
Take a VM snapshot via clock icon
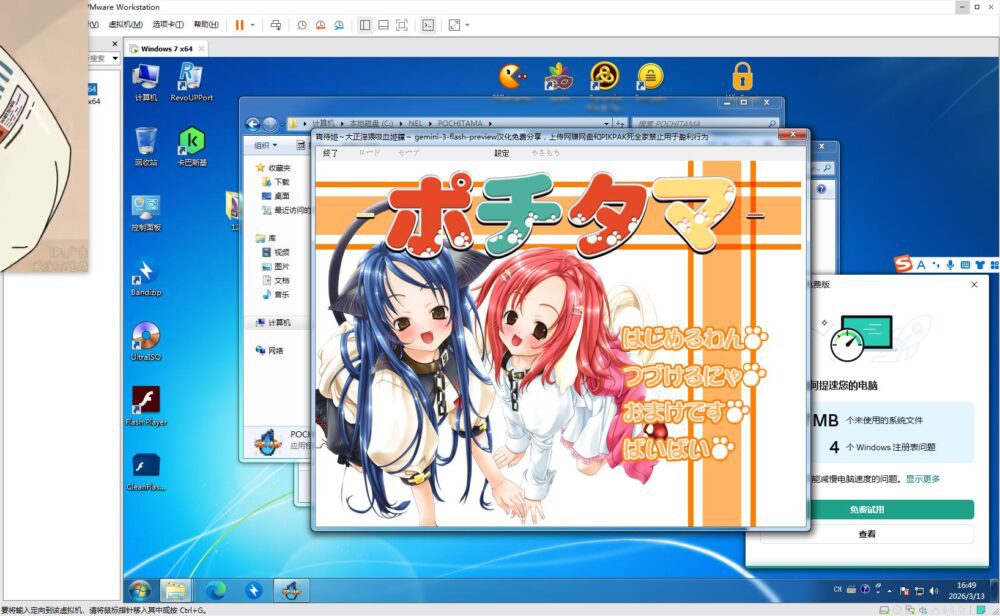click(302, 25)
